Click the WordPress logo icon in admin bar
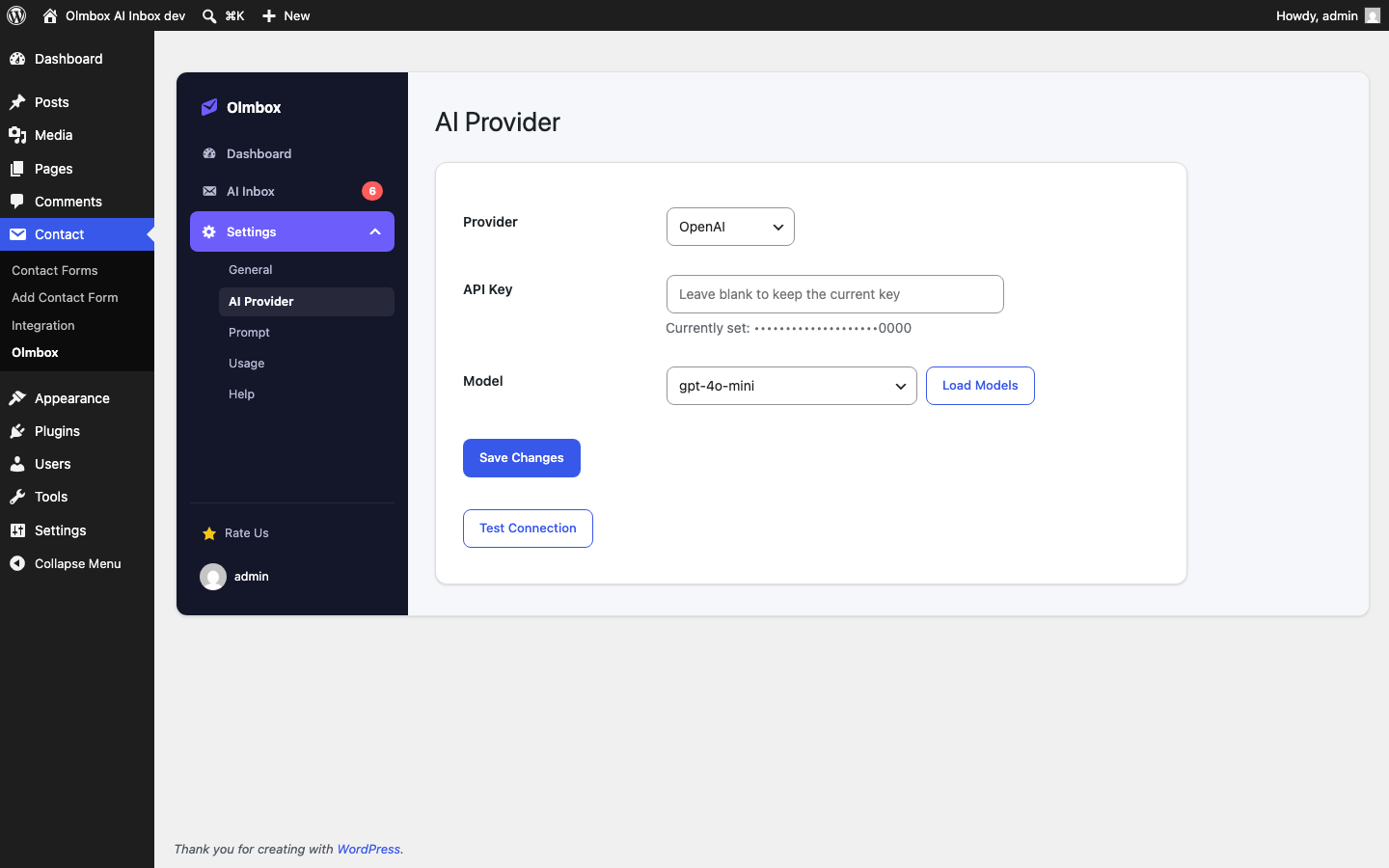1389x868 pixels. [x=16, y=15]
